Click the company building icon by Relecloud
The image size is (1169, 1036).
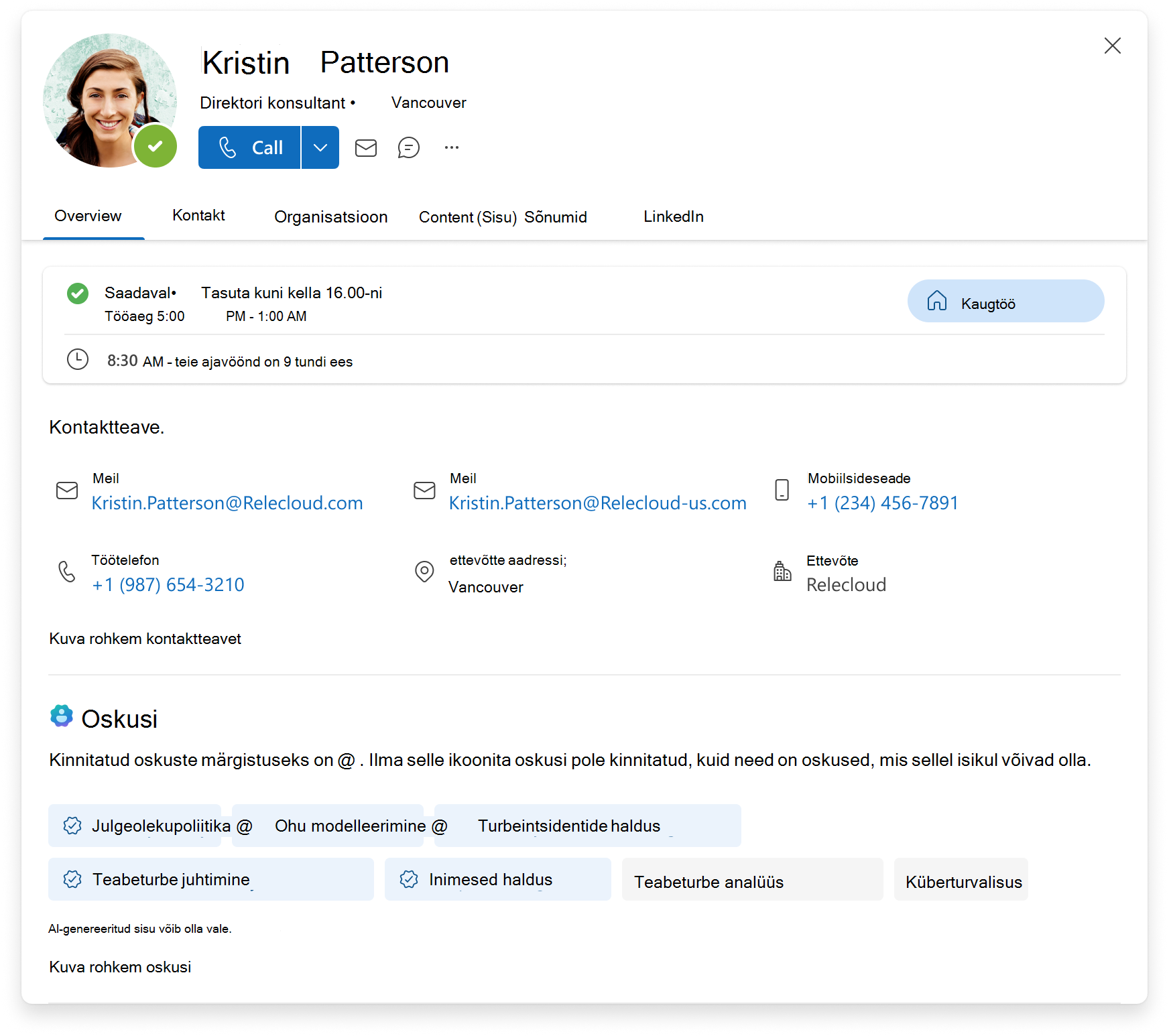click(782, 571)
